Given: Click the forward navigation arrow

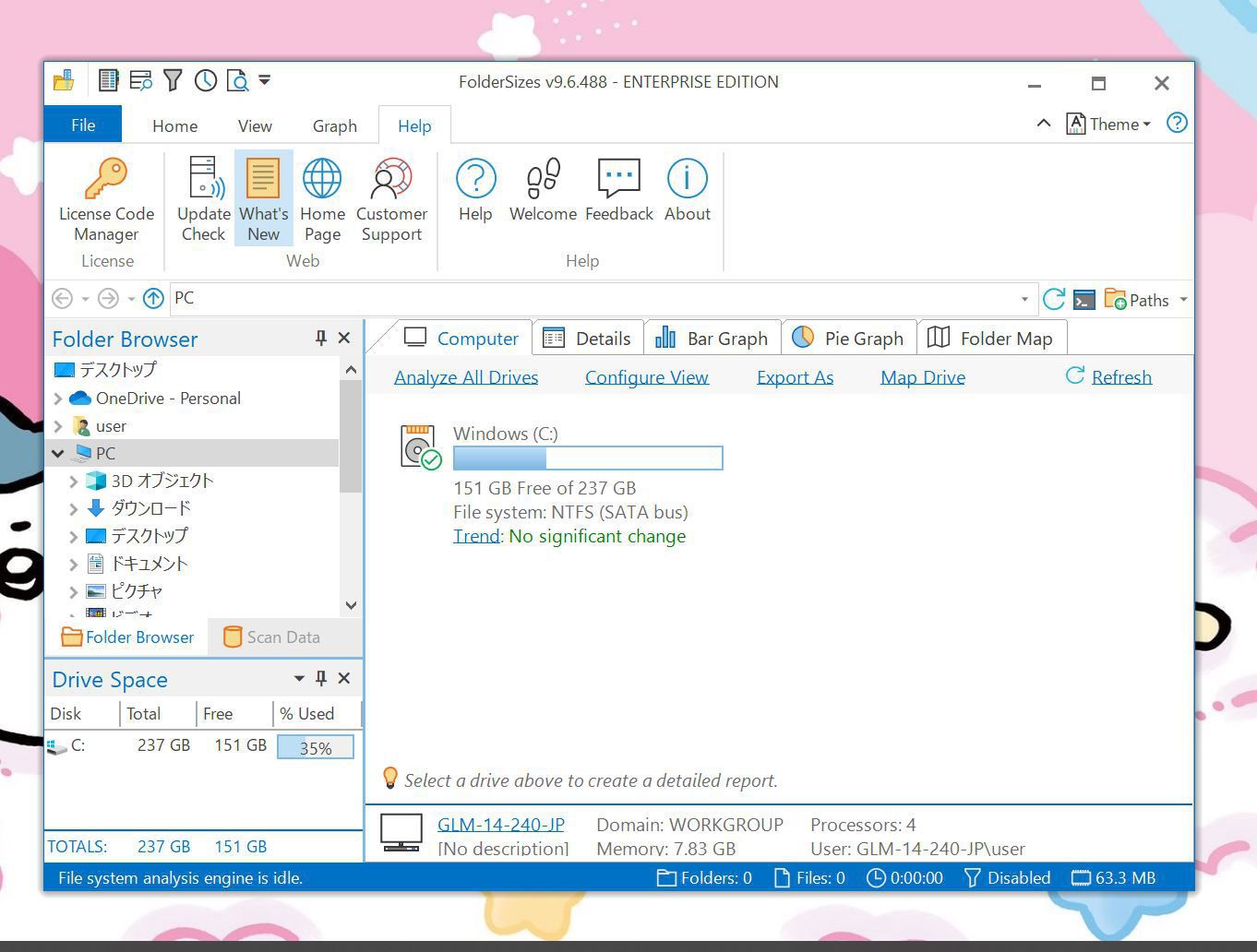Looking at the screenshot, I should (108, 298).
